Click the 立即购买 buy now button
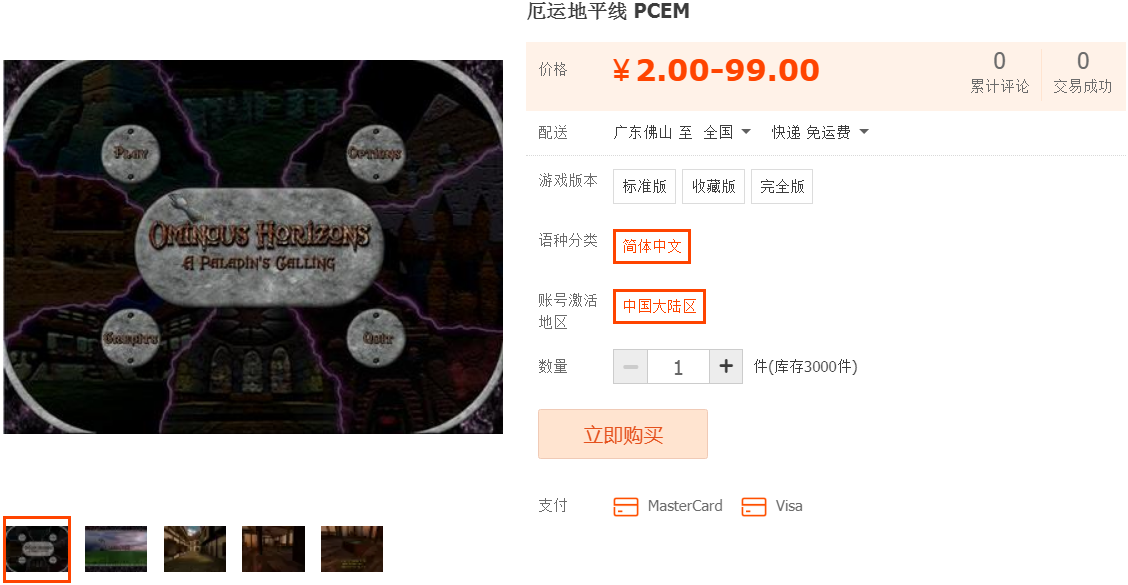This screenshot has height=585, width=1128. tap(623, 434)
